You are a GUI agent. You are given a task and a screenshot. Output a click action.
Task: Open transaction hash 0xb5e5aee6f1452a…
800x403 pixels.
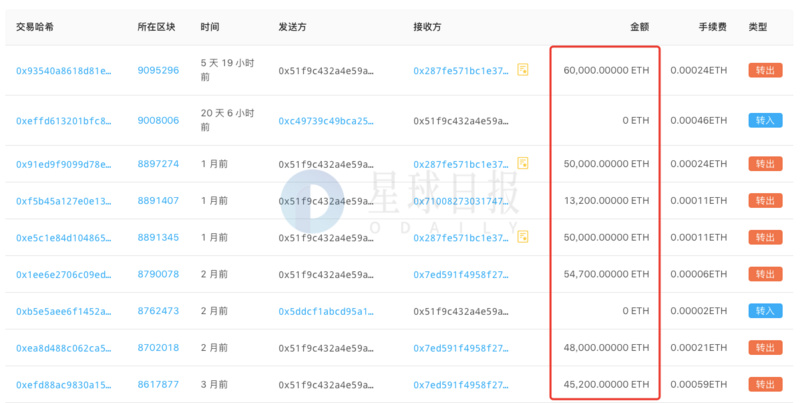click(64, 311)
